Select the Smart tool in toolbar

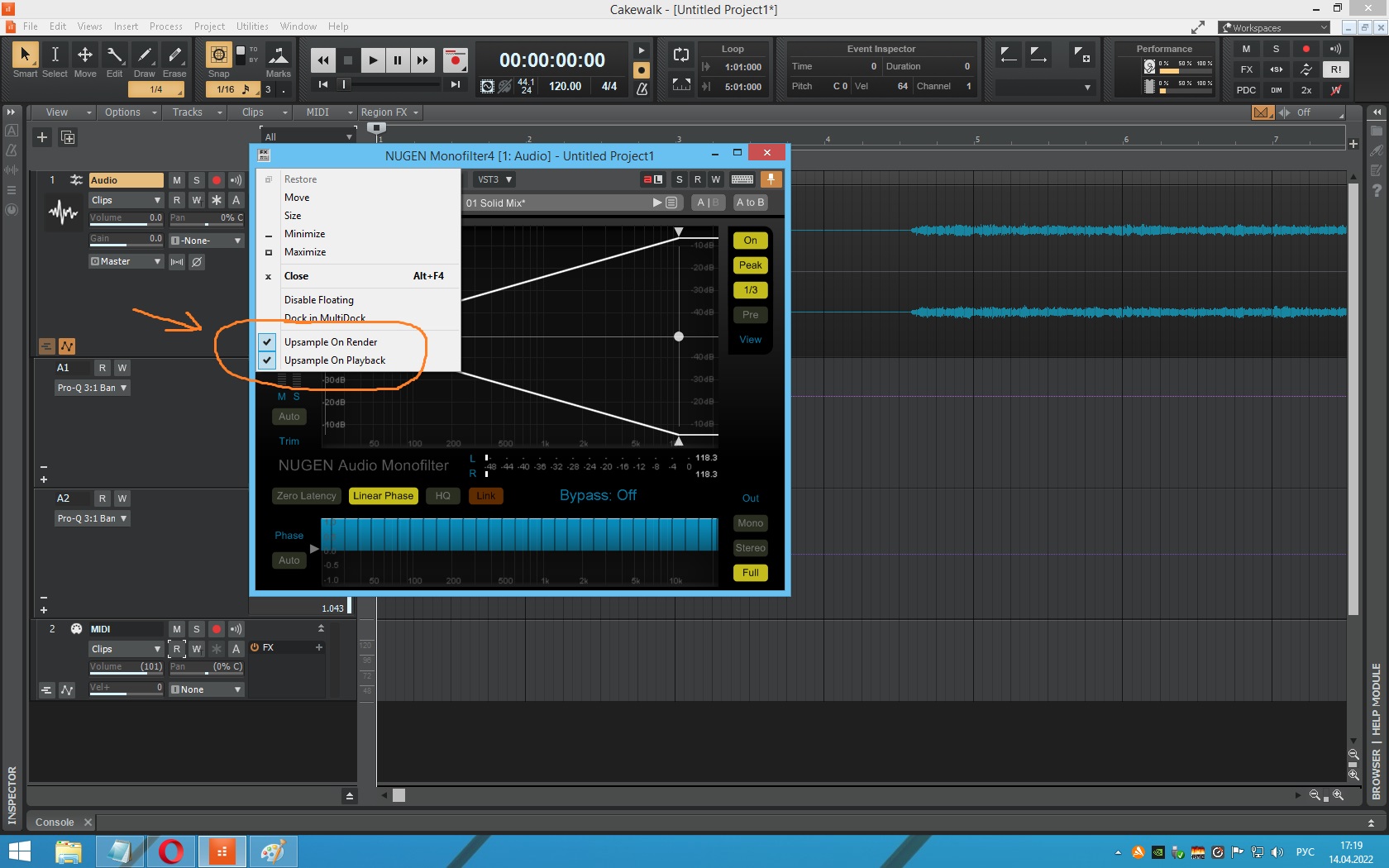tap(25, 55)
